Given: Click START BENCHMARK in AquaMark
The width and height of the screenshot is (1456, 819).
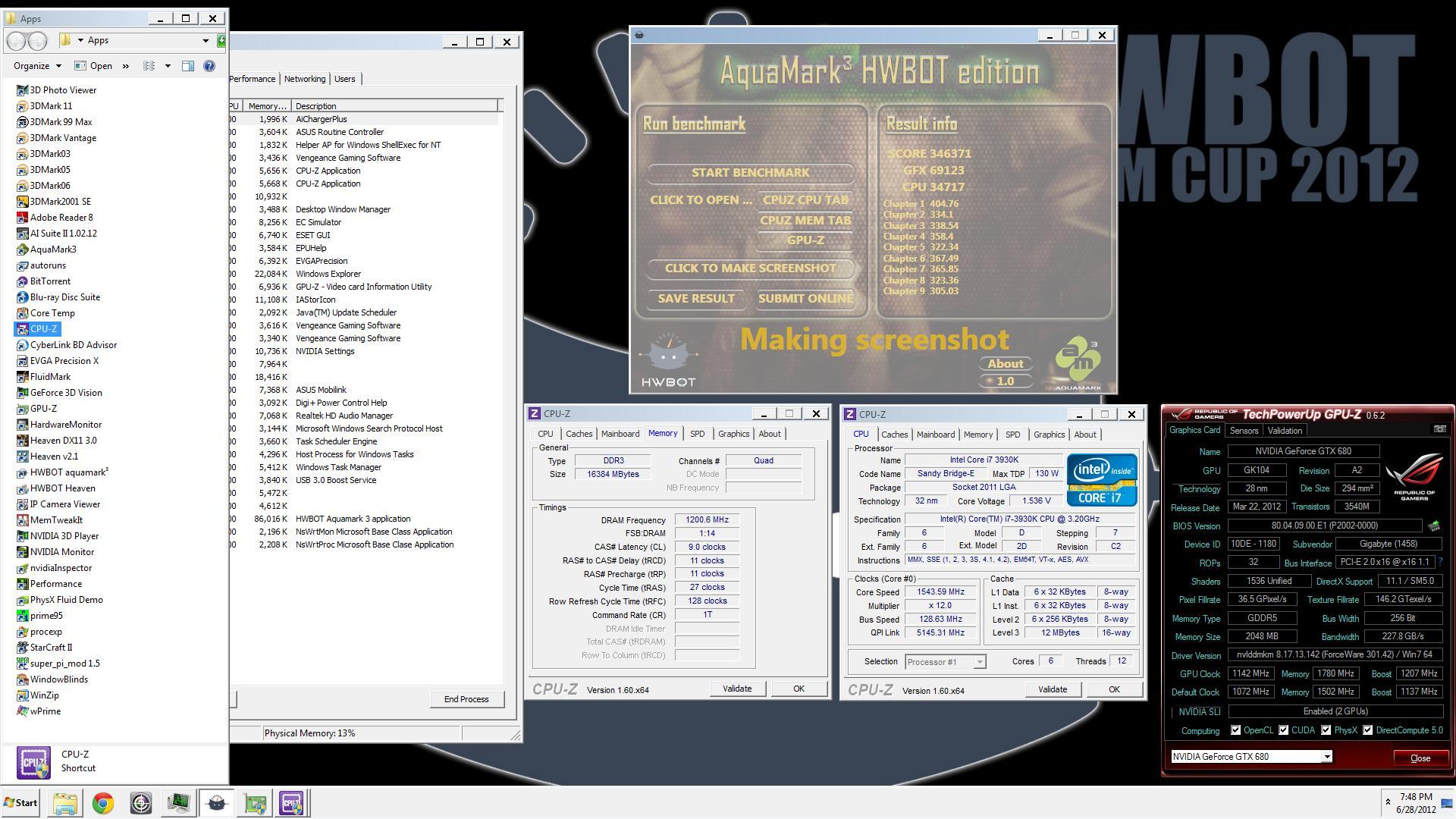Looking at the screenshot, I should click(x=750, y=173).
